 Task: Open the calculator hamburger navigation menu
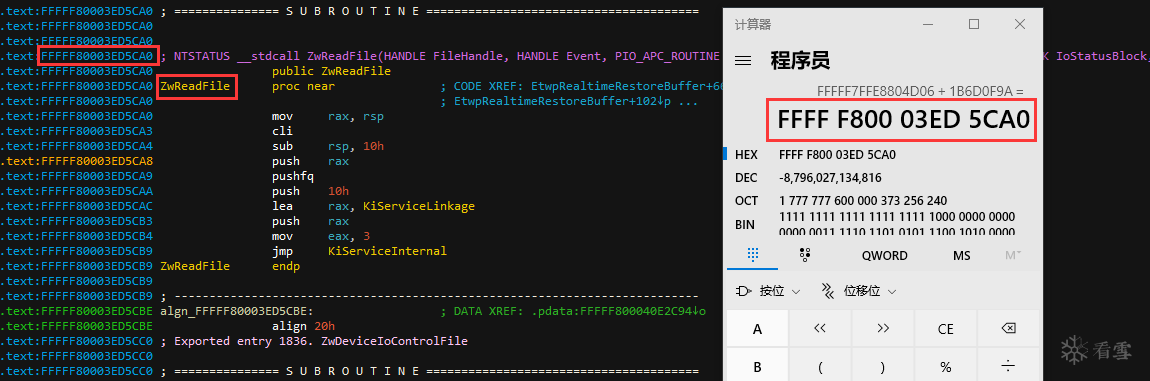743,61
